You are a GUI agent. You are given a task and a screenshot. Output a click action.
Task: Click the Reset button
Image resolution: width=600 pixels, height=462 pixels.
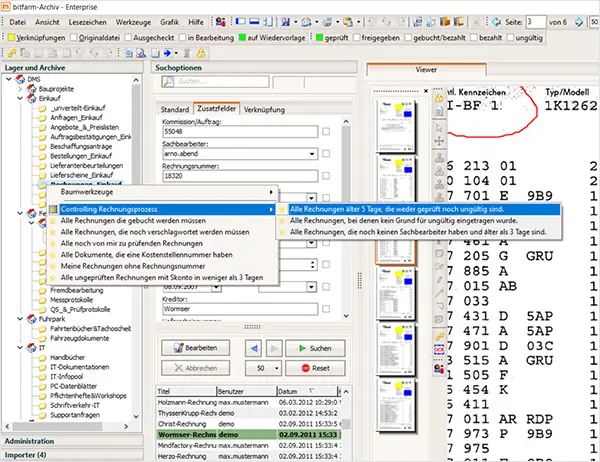pyautogui.click(x=315, y=368)
